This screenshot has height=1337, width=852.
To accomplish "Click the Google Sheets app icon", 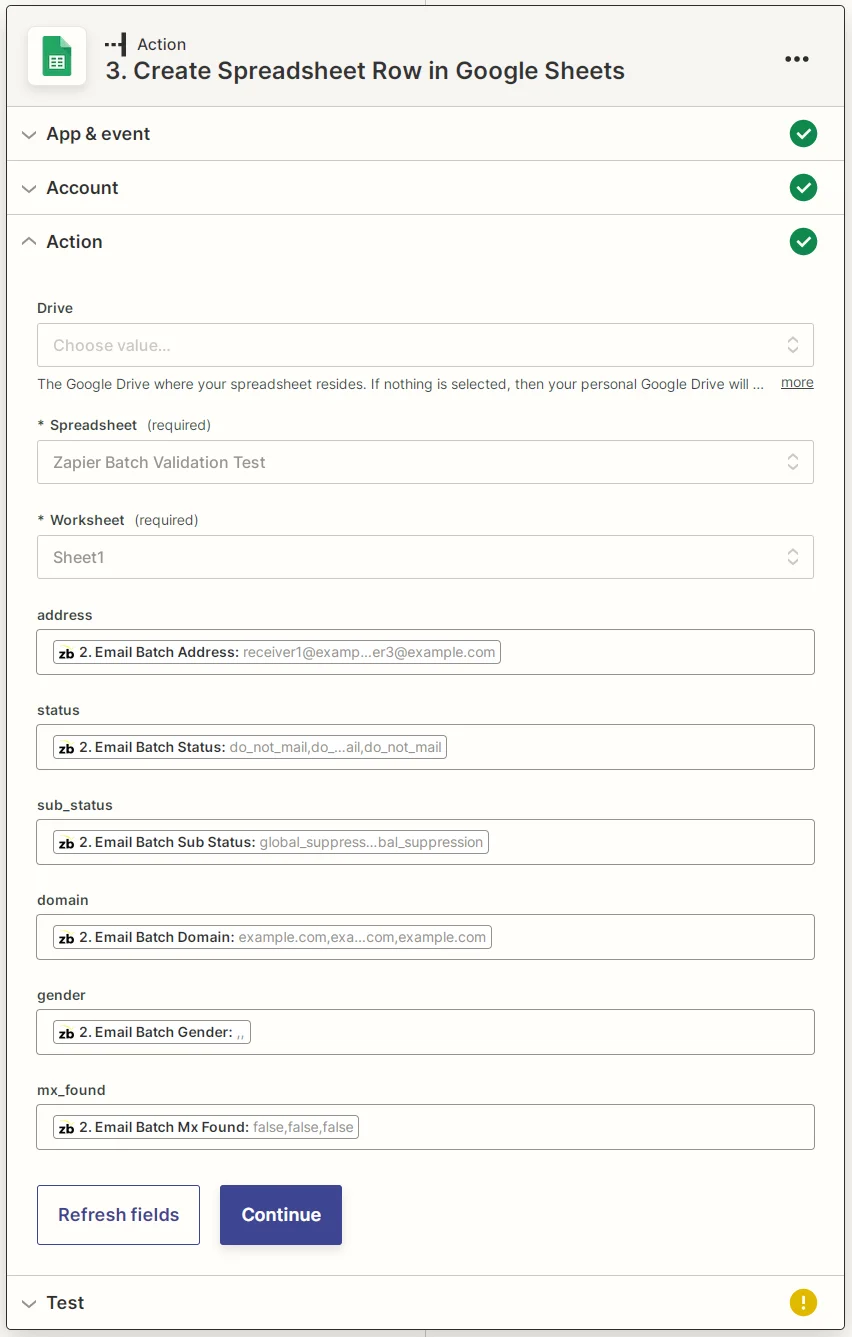I will pos(56,57).
